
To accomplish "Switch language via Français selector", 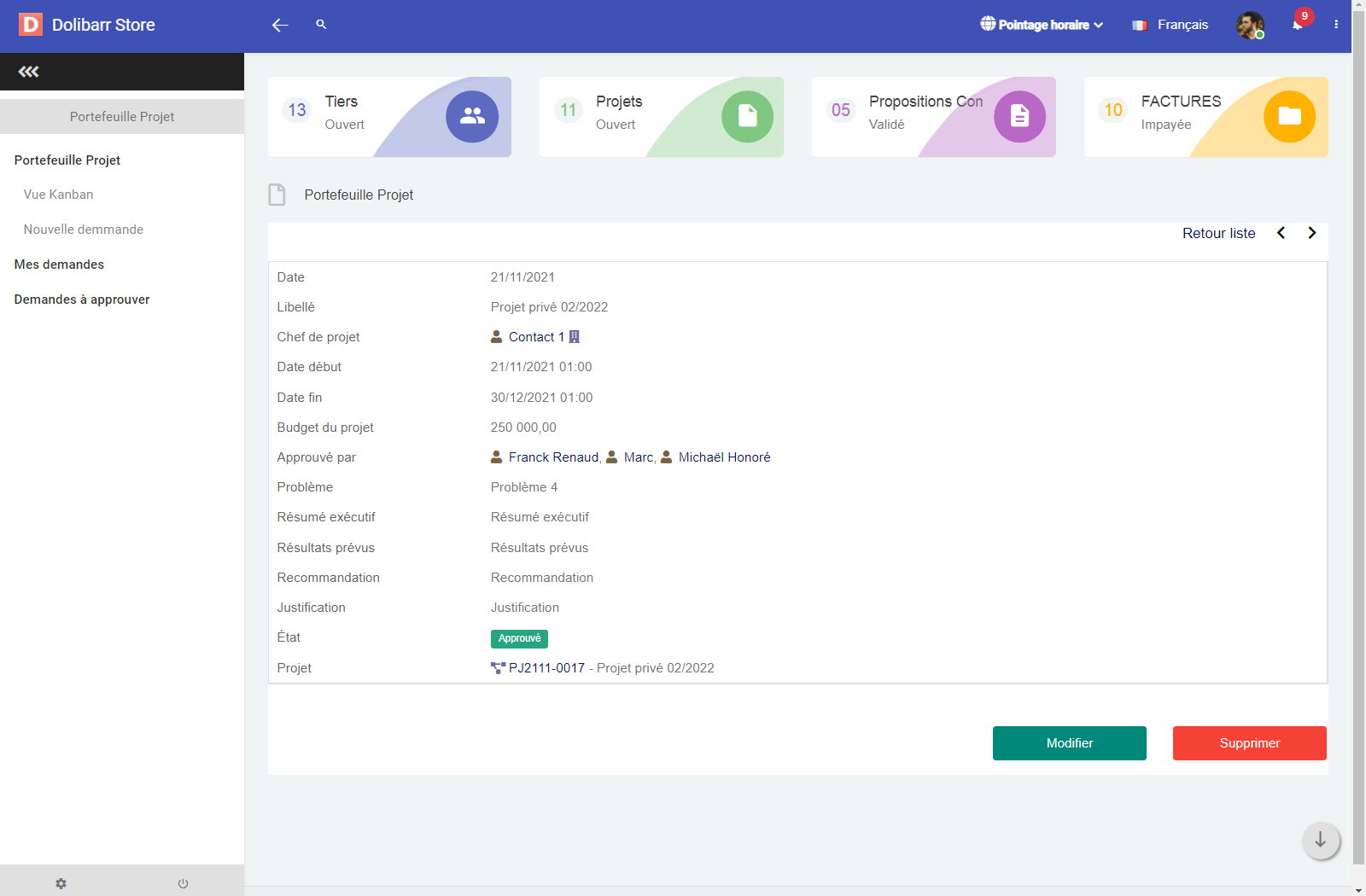I will [x=1170, y=25].
